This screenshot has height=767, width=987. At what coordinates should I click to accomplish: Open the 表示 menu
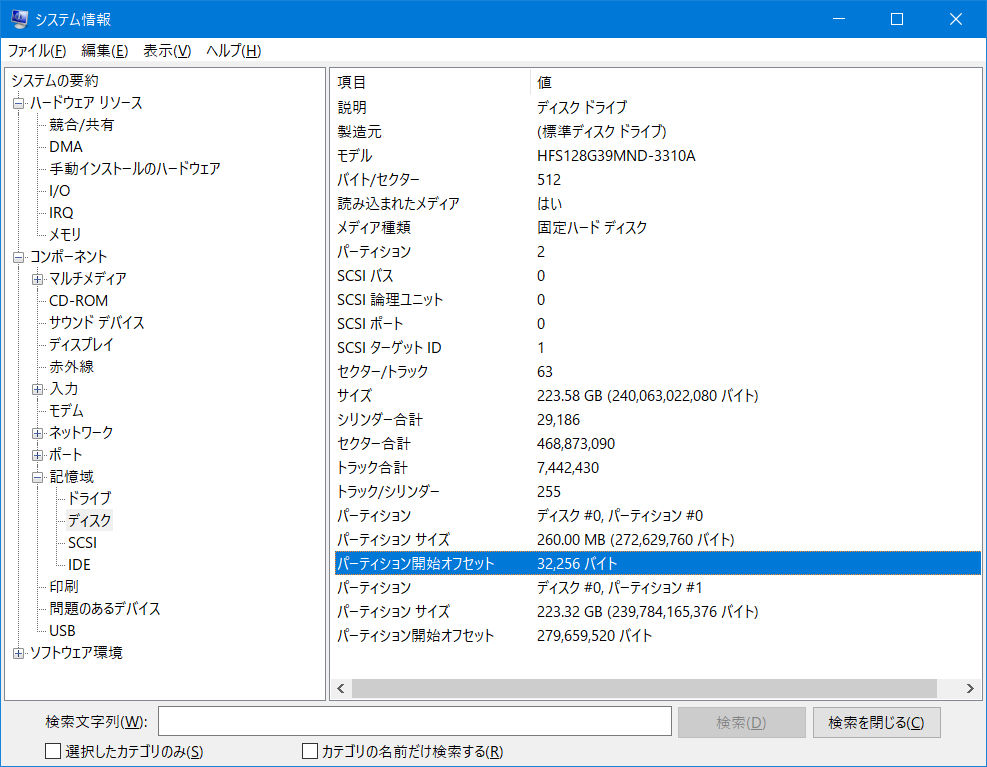(167, 51)
